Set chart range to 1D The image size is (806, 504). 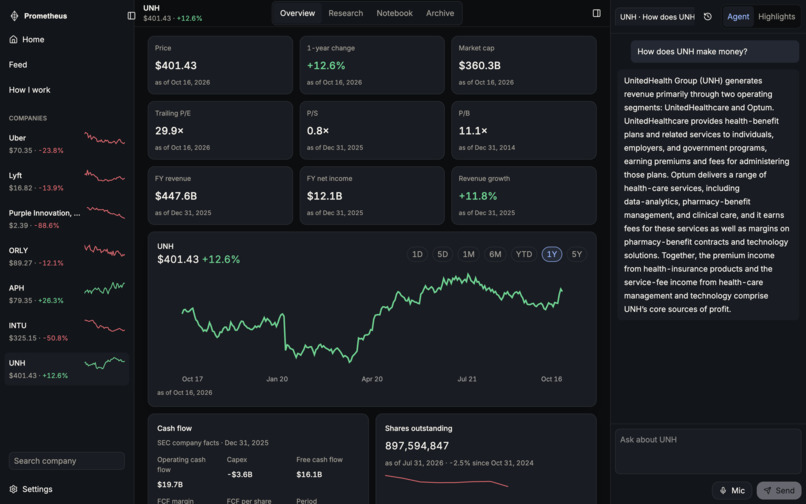click(417, 254)
